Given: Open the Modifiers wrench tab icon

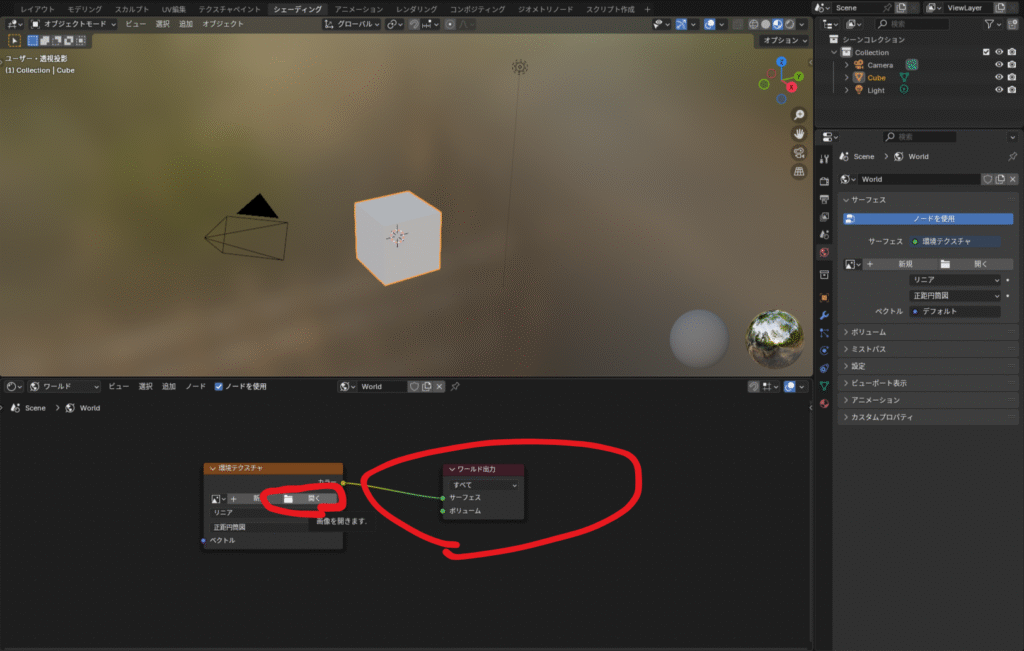Looking at the screenshot, I should coord(824,315).
